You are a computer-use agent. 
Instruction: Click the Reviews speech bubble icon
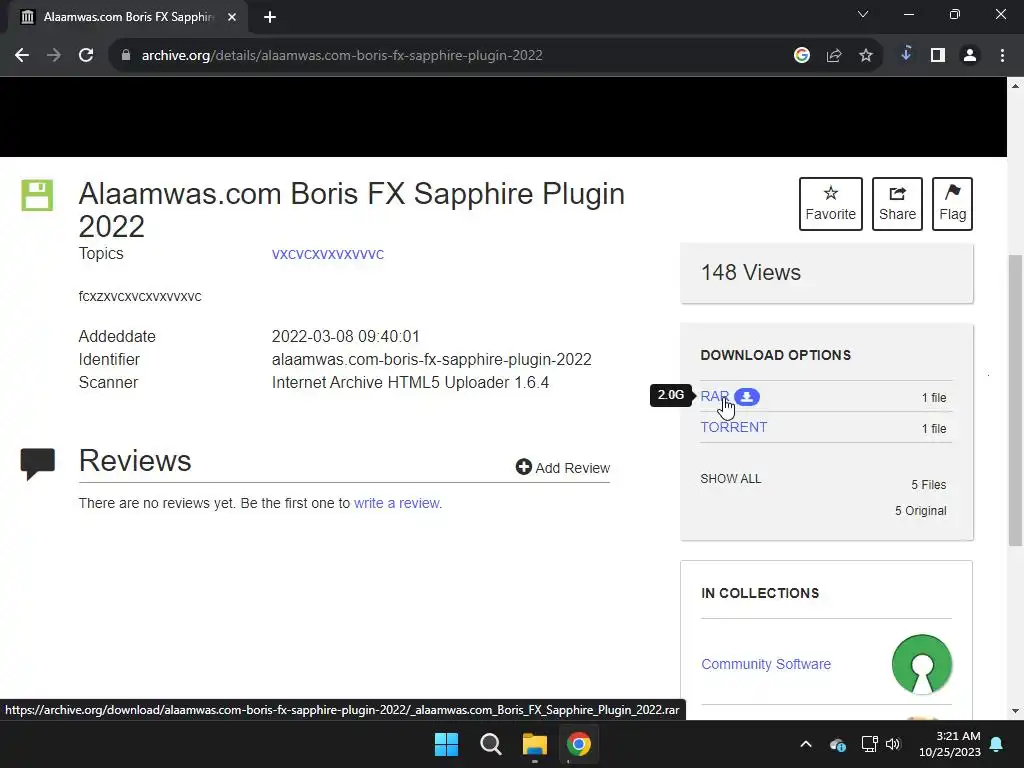[x=38, y=464]
